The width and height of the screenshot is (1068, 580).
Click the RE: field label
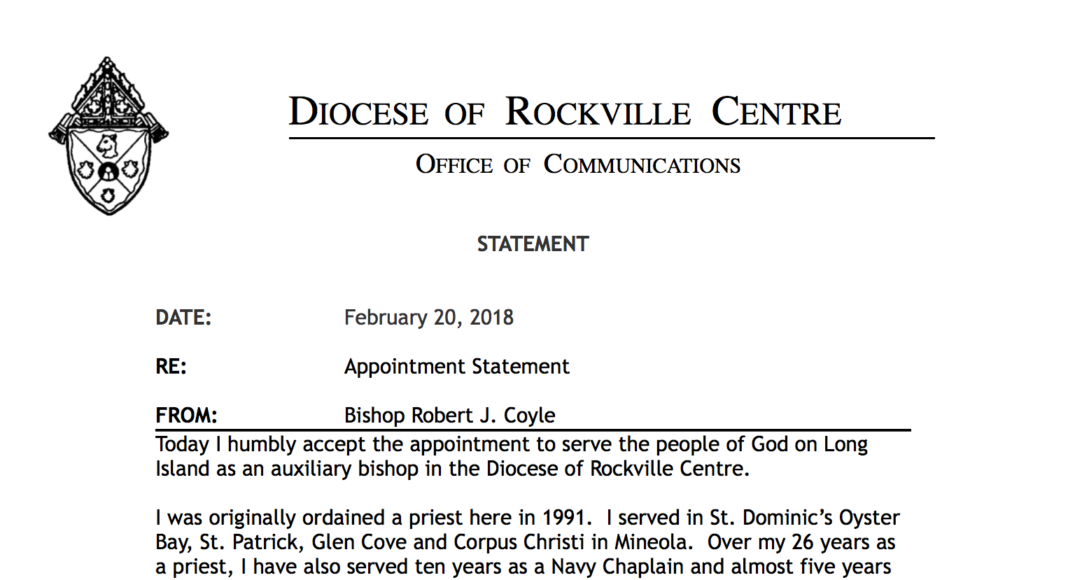[171, 367]
